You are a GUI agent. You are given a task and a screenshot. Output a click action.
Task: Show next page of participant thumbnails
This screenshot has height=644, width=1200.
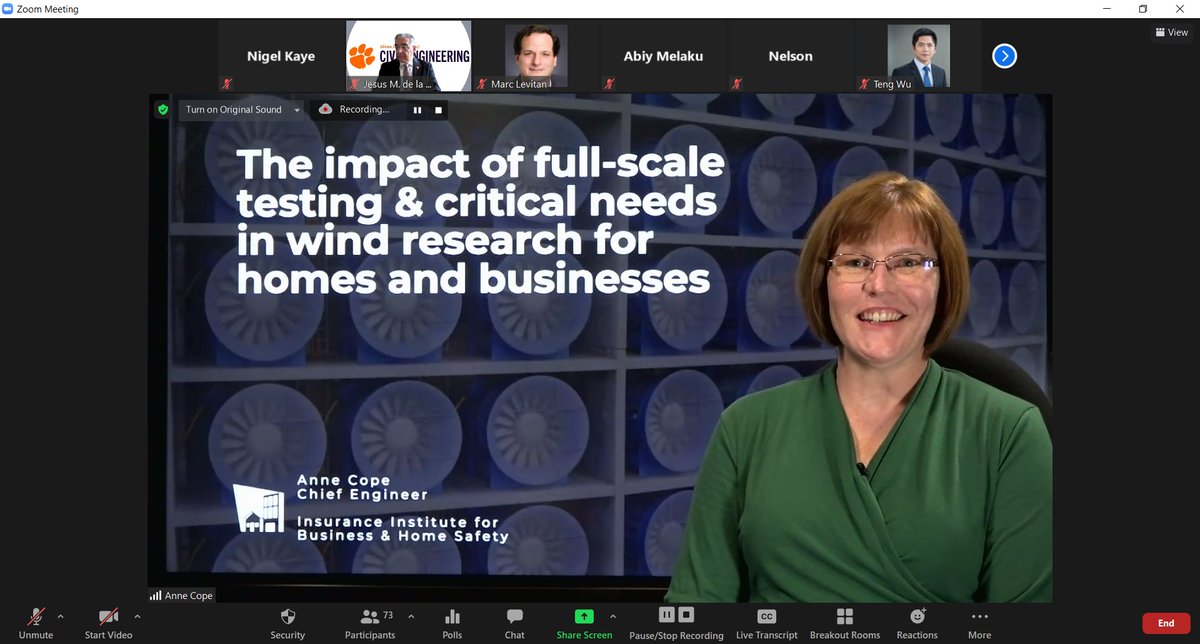coord(1004,56)
